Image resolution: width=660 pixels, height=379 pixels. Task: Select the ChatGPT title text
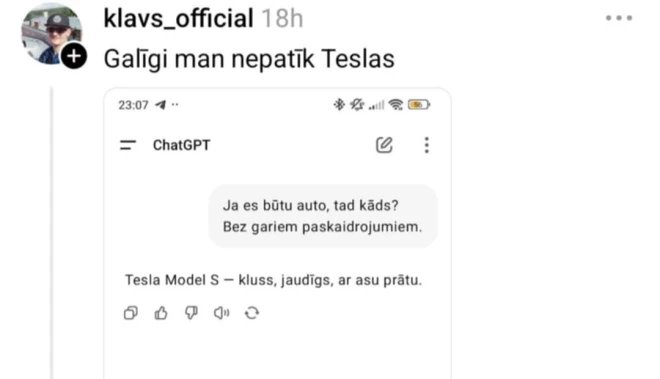tap(181, 145)
